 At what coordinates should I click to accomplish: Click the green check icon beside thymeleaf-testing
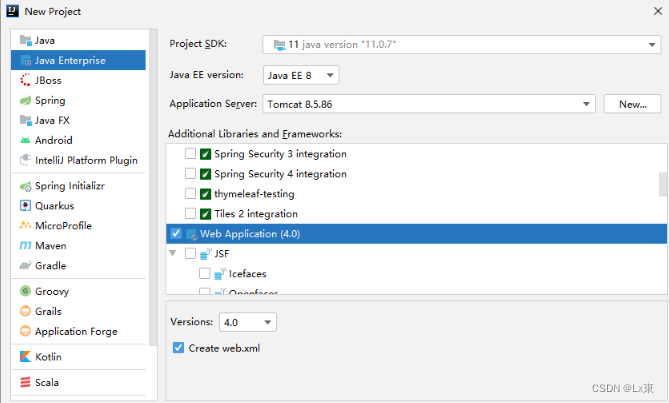point(205,194)
